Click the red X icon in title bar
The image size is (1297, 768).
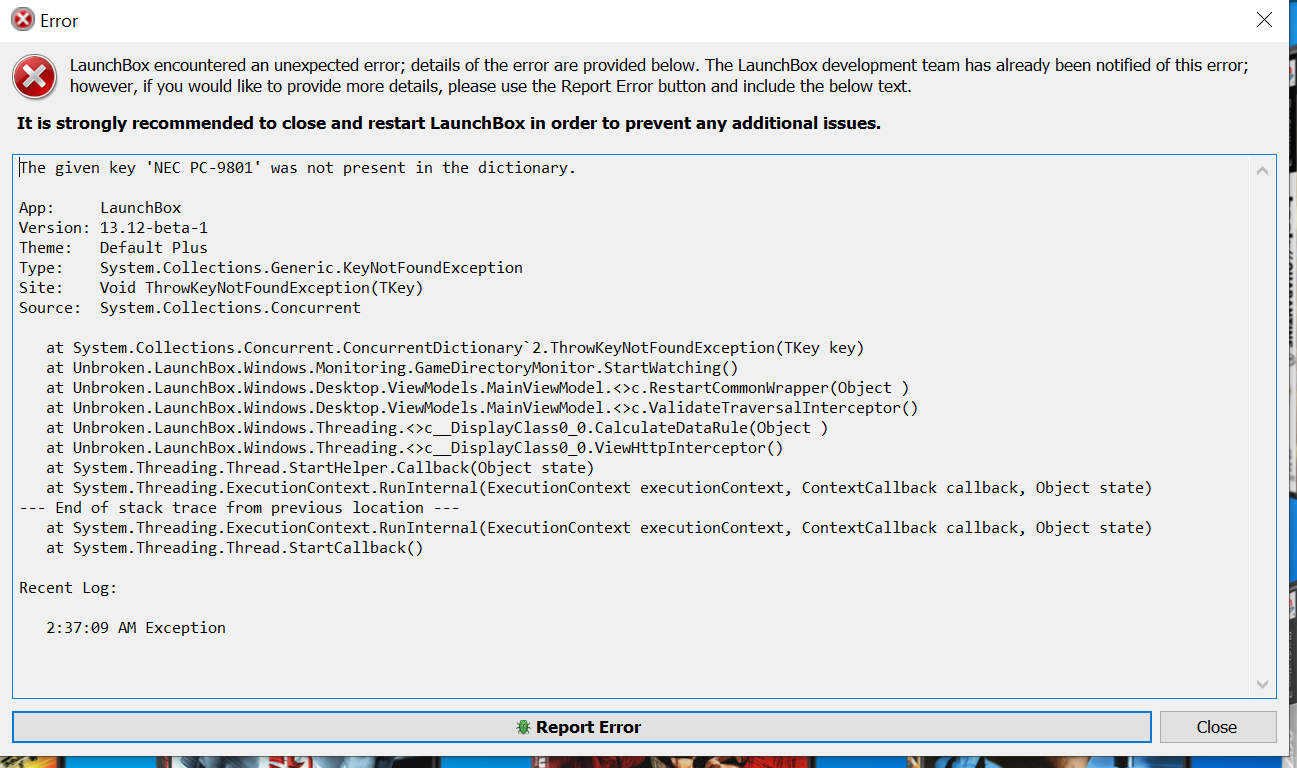click(x=22, y=20)
